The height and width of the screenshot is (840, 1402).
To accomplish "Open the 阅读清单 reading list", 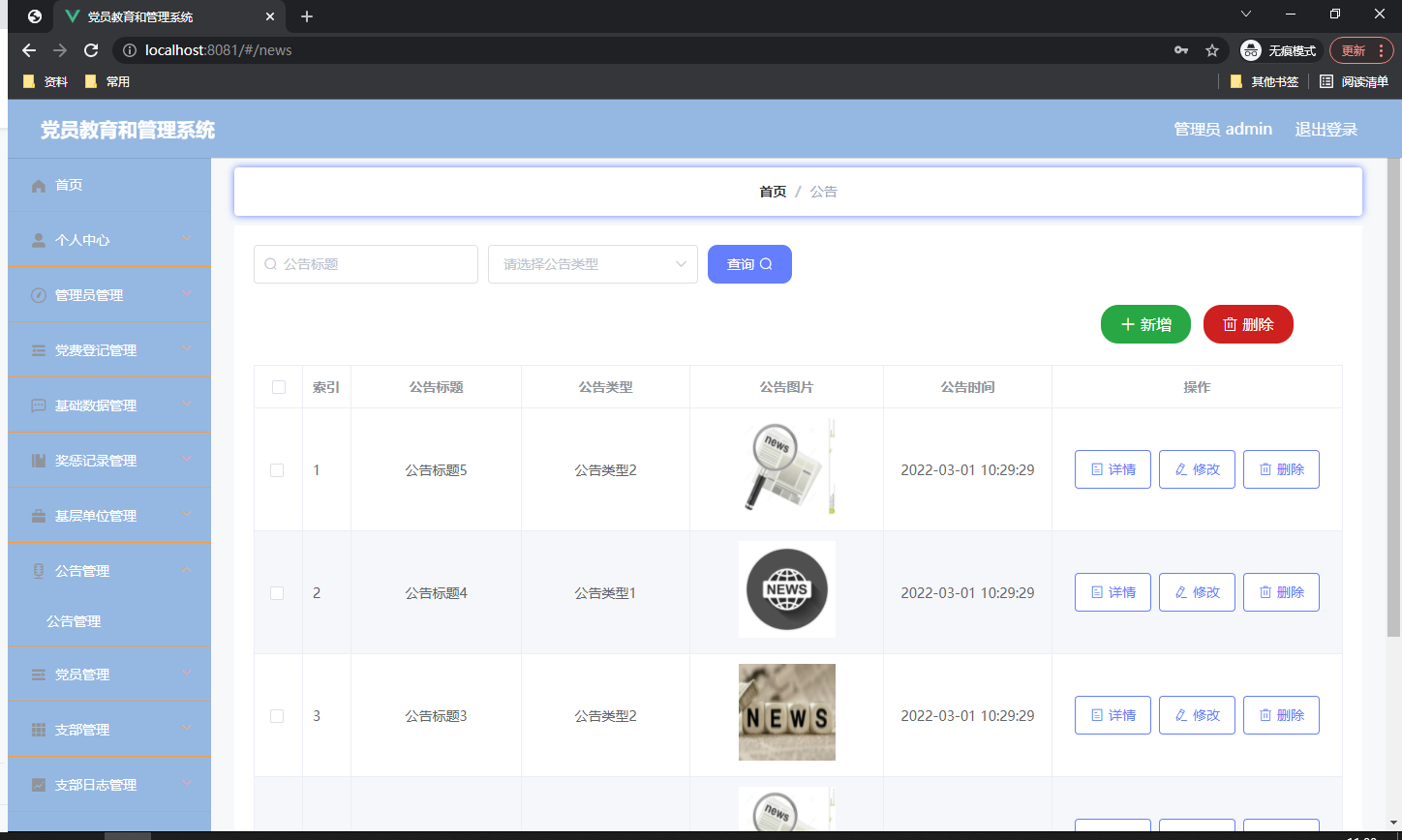I will (x=1354, y=82).
